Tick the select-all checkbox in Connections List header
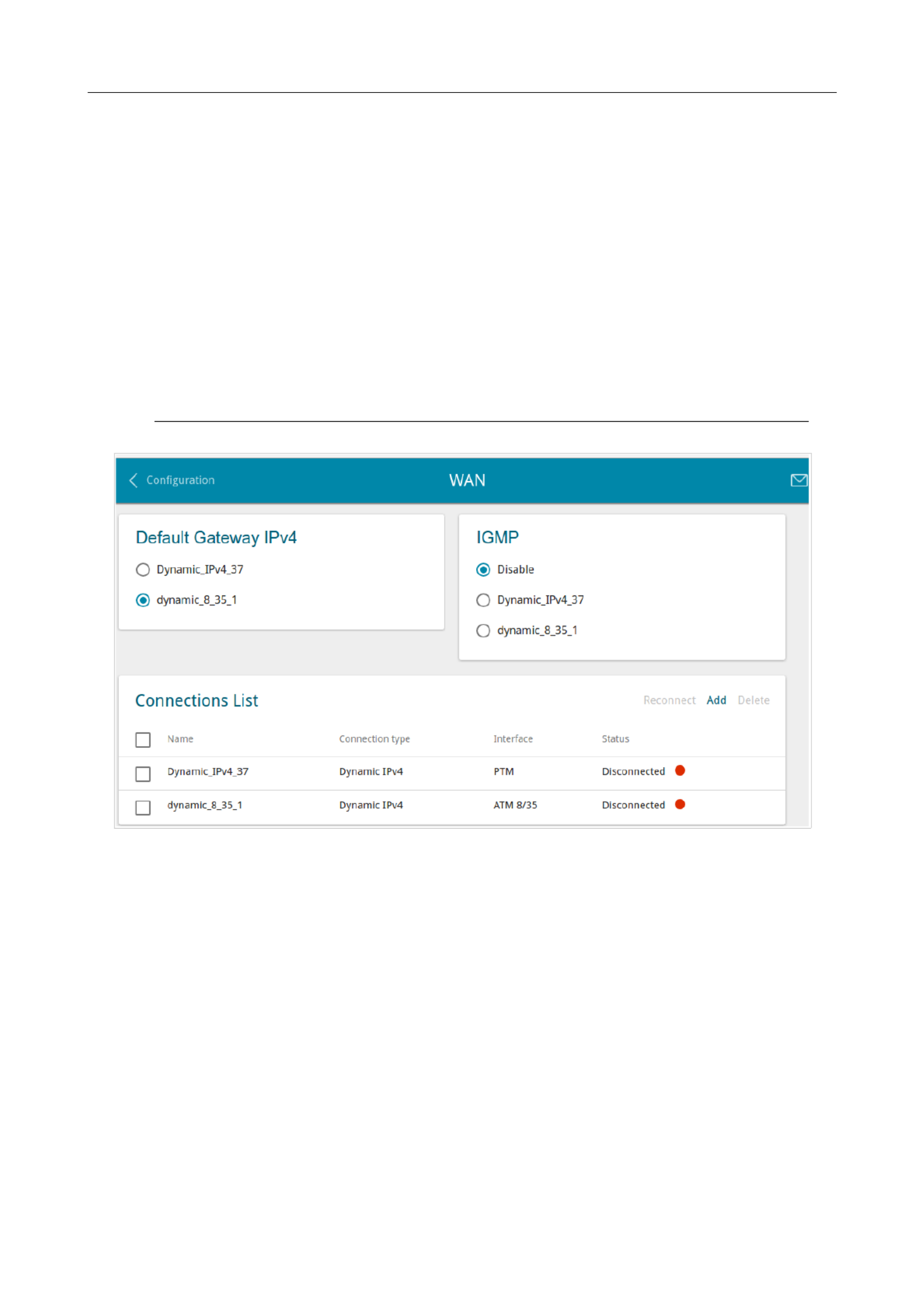The width and height of the screenshot is (924, 1308). point(142,740)
